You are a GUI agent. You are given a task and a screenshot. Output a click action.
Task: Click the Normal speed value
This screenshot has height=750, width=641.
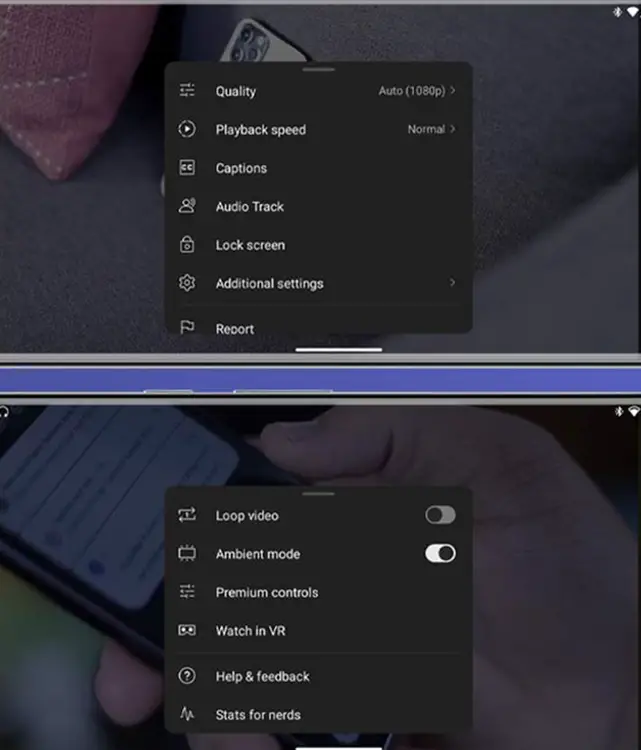[x=426, y=129]
